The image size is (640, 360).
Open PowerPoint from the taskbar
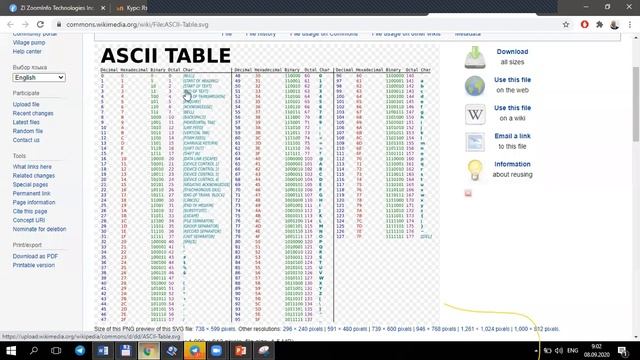[240, 351]
